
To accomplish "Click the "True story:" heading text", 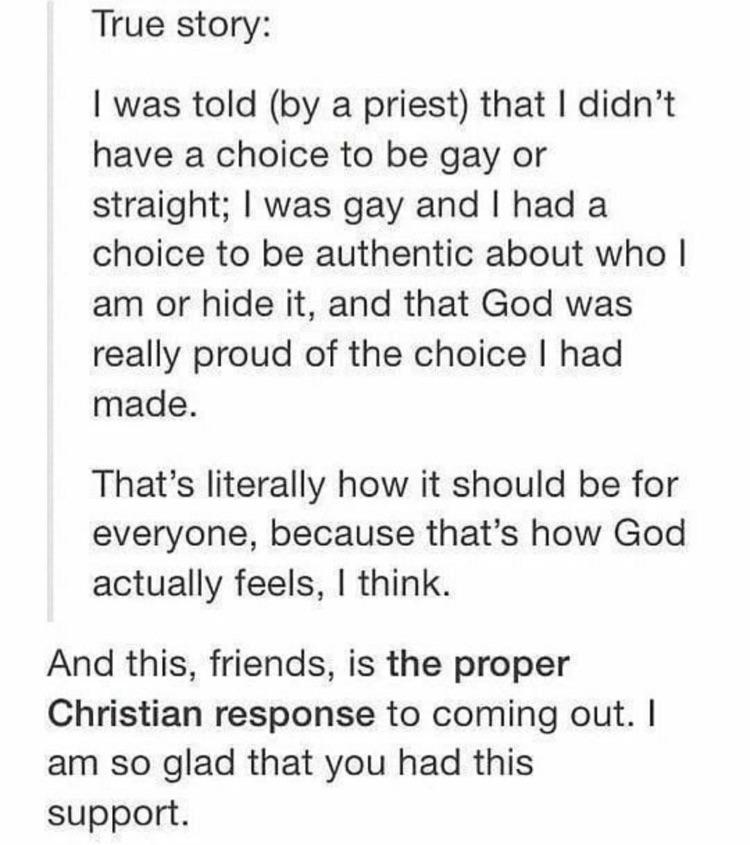I will tap(180, 26).
